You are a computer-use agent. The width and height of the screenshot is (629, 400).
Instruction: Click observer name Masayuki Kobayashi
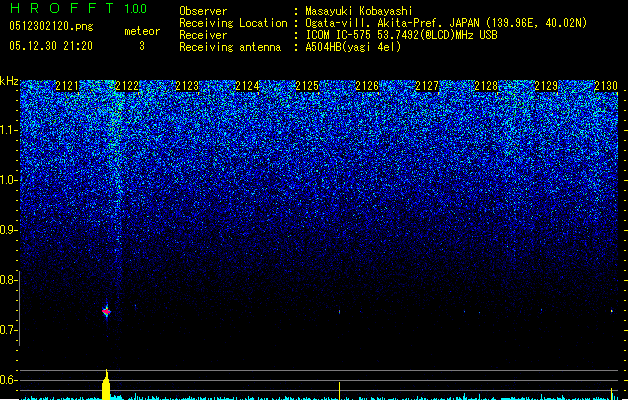(359, 11)
